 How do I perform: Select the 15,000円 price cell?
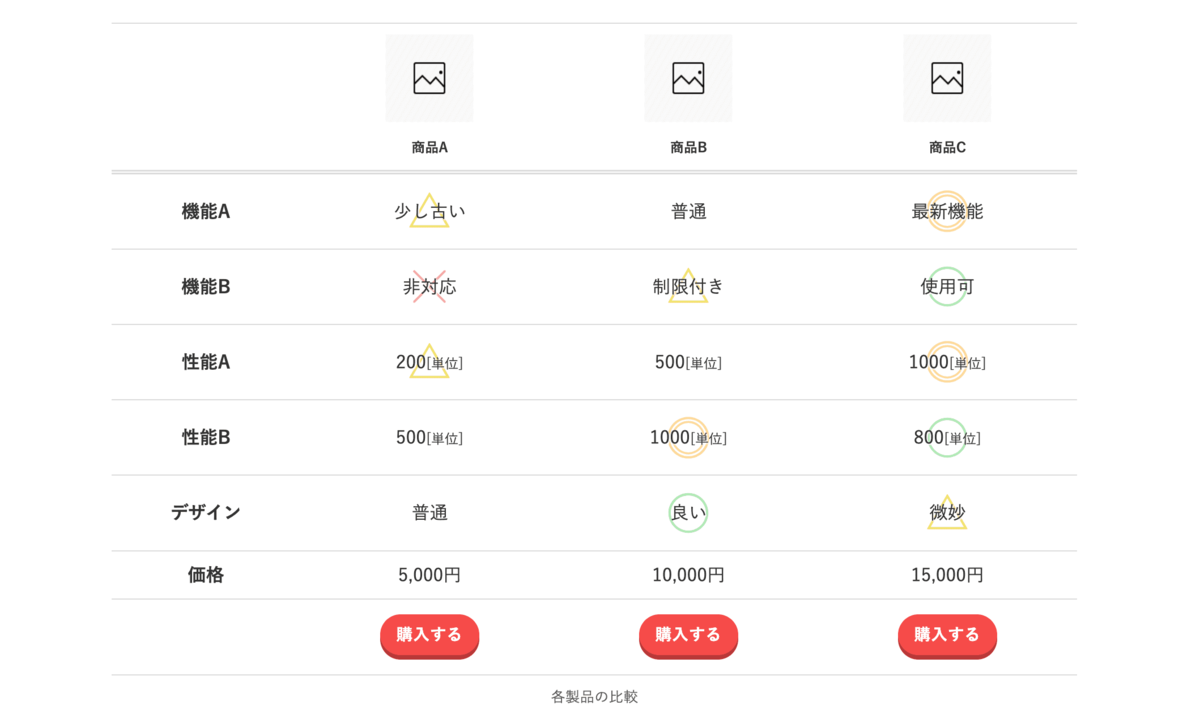coord(947,575)
